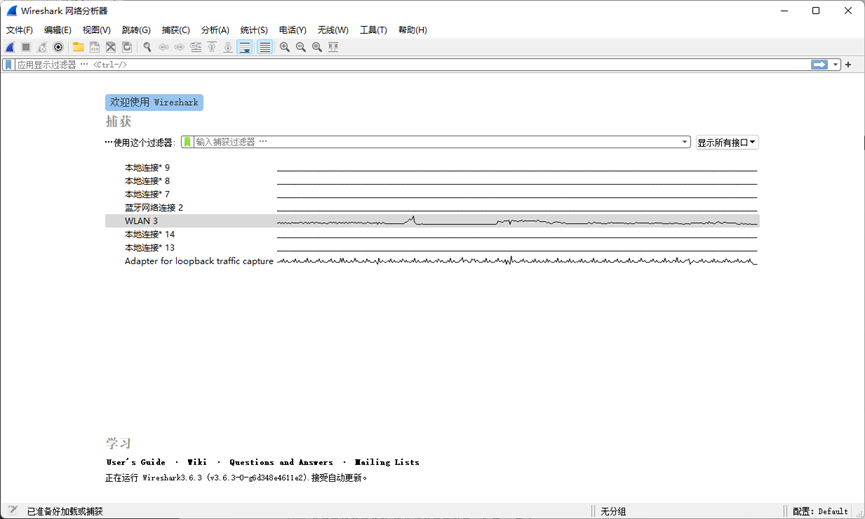Click the stop capture square icon
The height and width of the screenshot is (519, 865).
(x=26, y=47)
